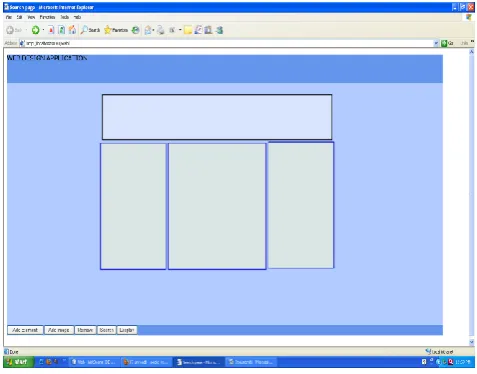Click the first quick launch icon
Viewport: 477px width, 374px height.
[x=42, y=362]
